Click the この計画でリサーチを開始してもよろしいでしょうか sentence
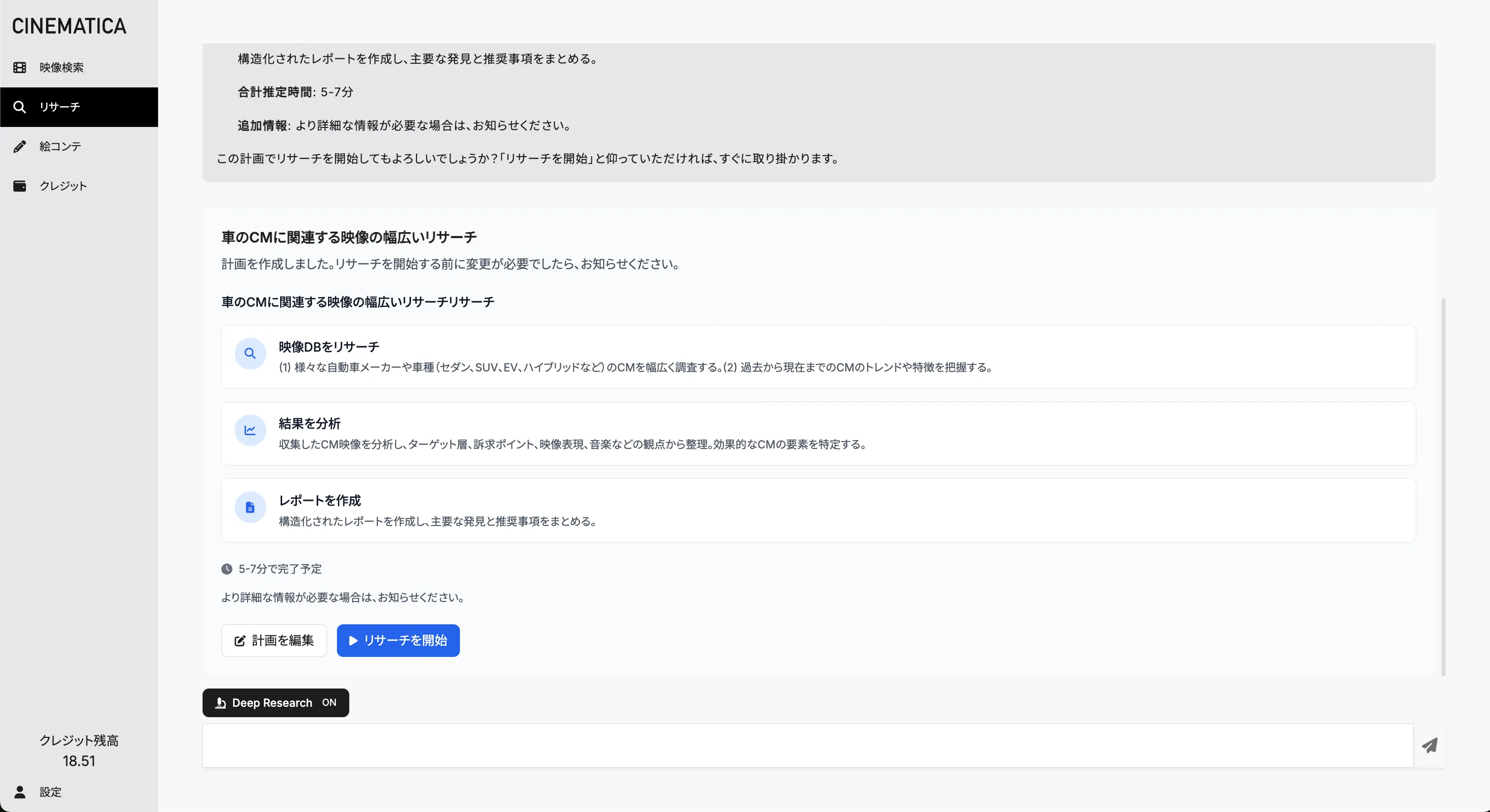Image resolution: width=1490 pixels, height=812 pixels. tap(529, 159)
